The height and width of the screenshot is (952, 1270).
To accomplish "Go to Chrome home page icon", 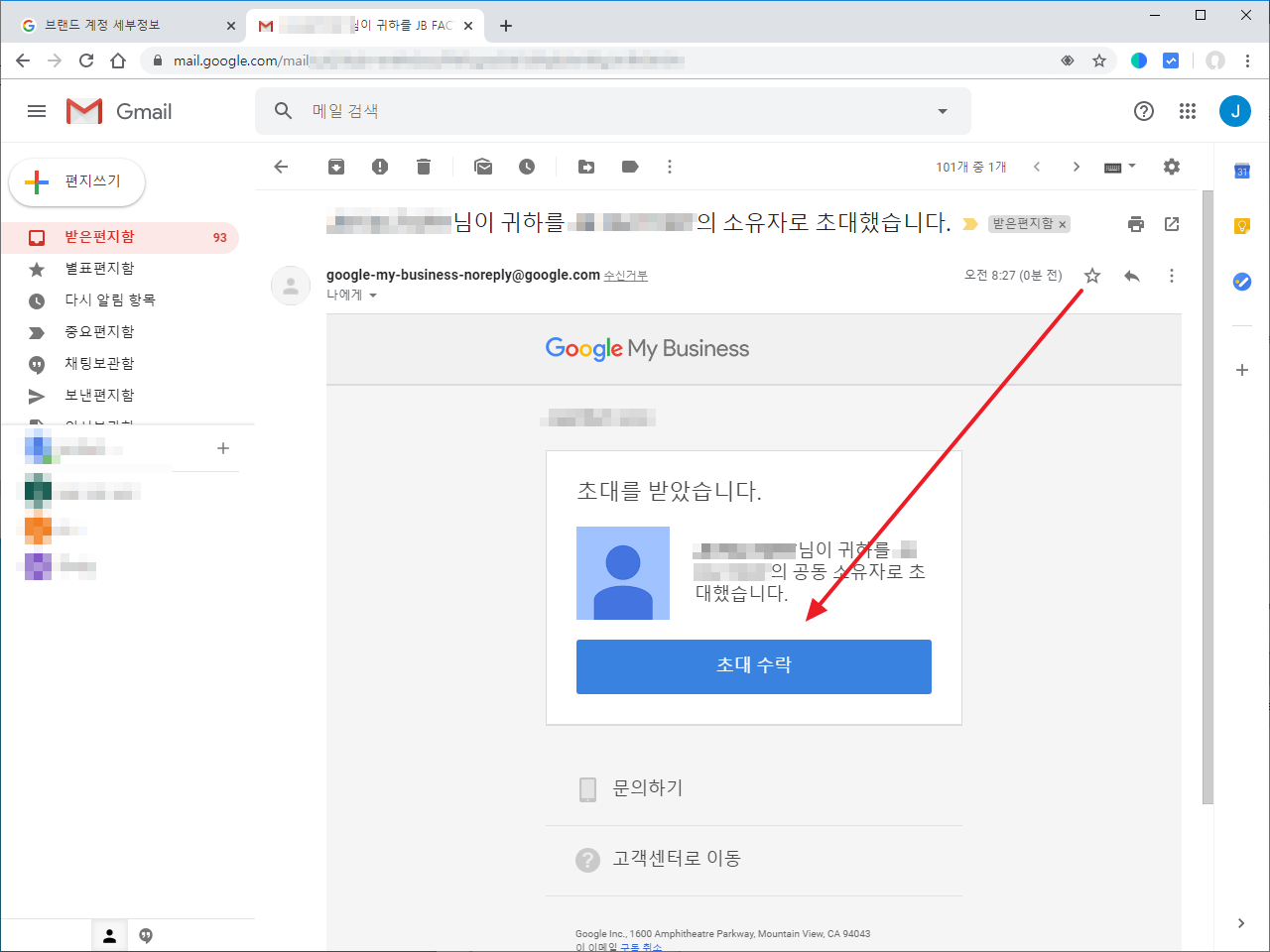I will (x=118, y=60).
